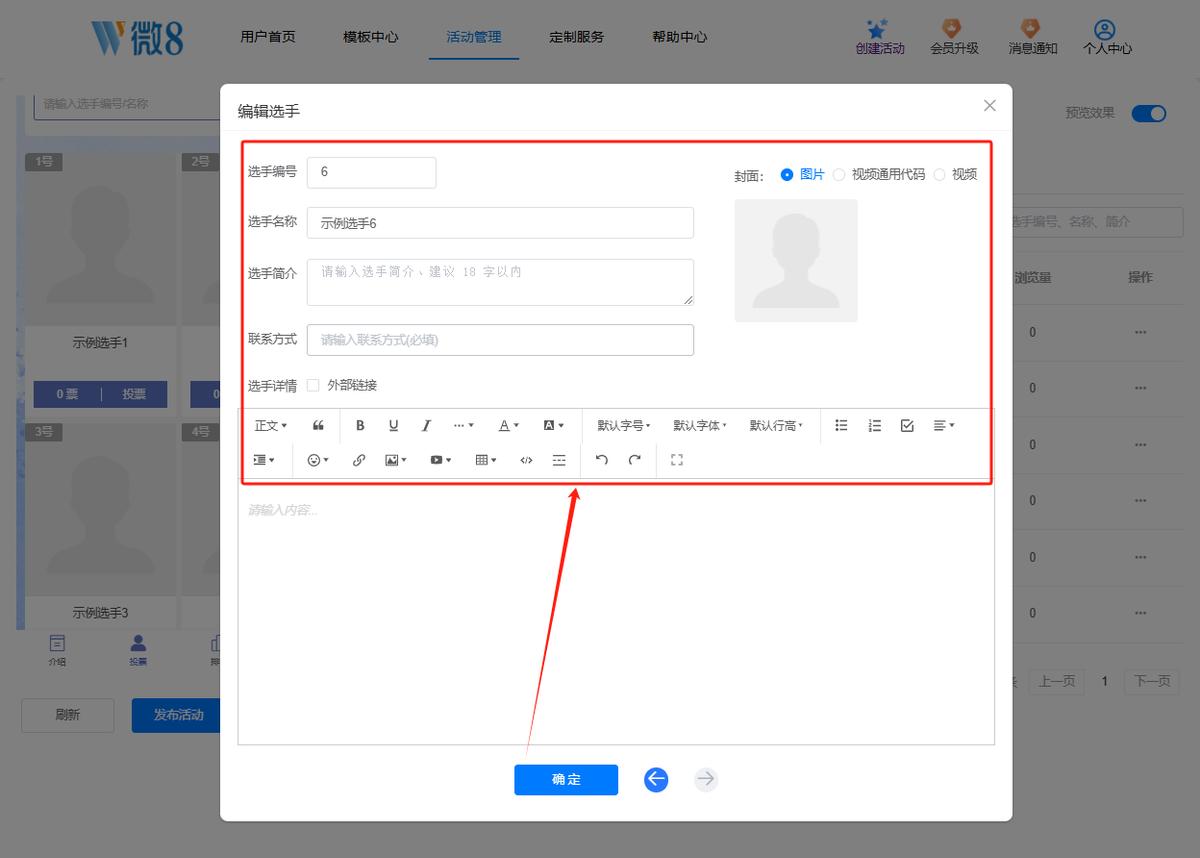Click the 确定 confirm button

click(x=566, y=780)
